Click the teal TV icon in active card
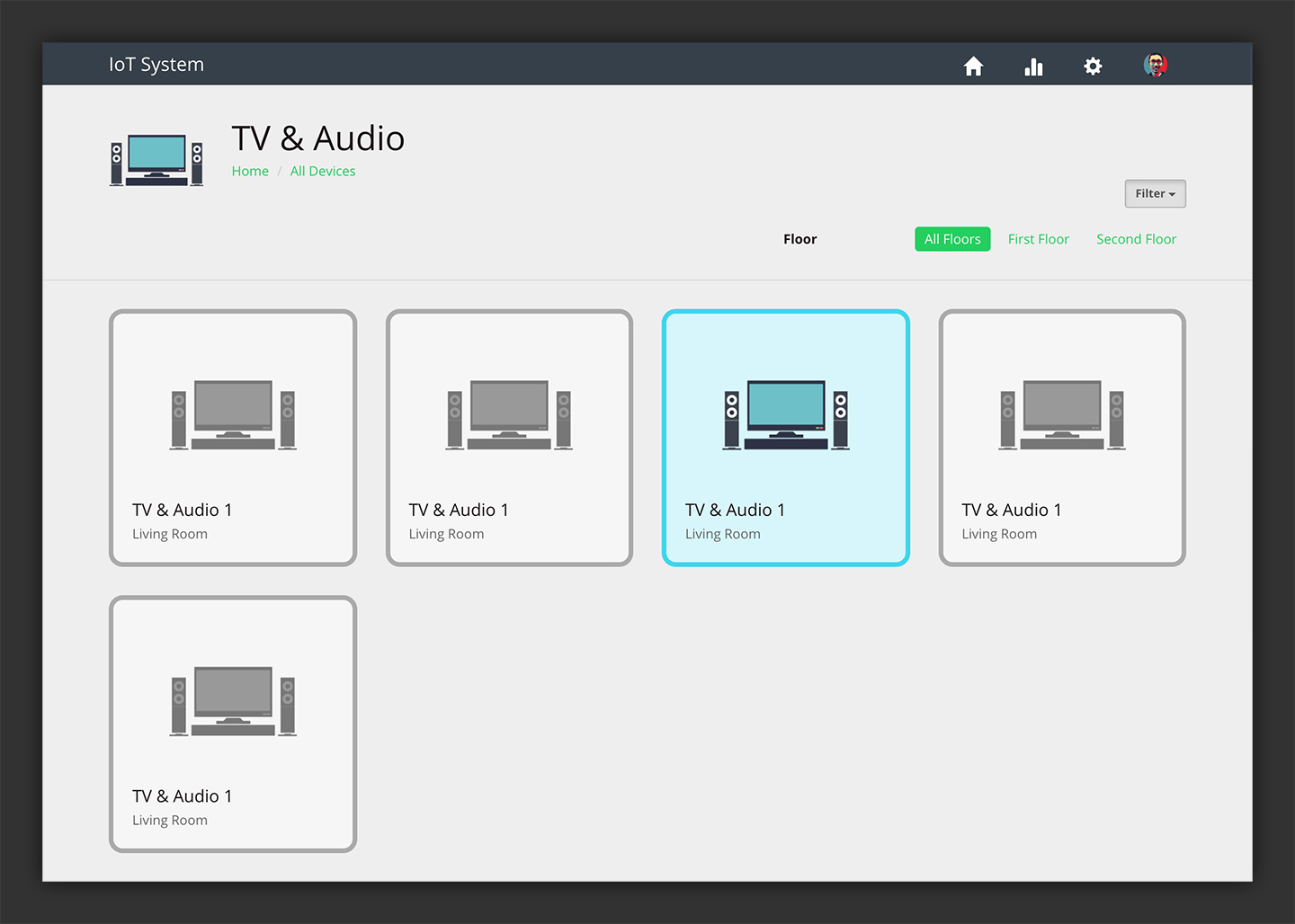The image size is (1295, 924). [x=786, y=415]
